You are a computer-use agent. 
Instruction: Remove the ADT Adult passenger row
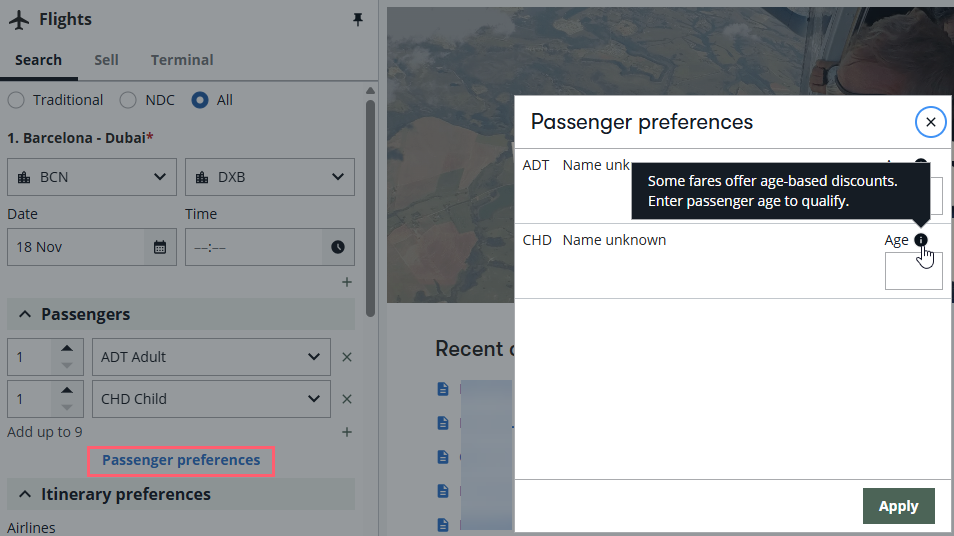tap(347, 357)
